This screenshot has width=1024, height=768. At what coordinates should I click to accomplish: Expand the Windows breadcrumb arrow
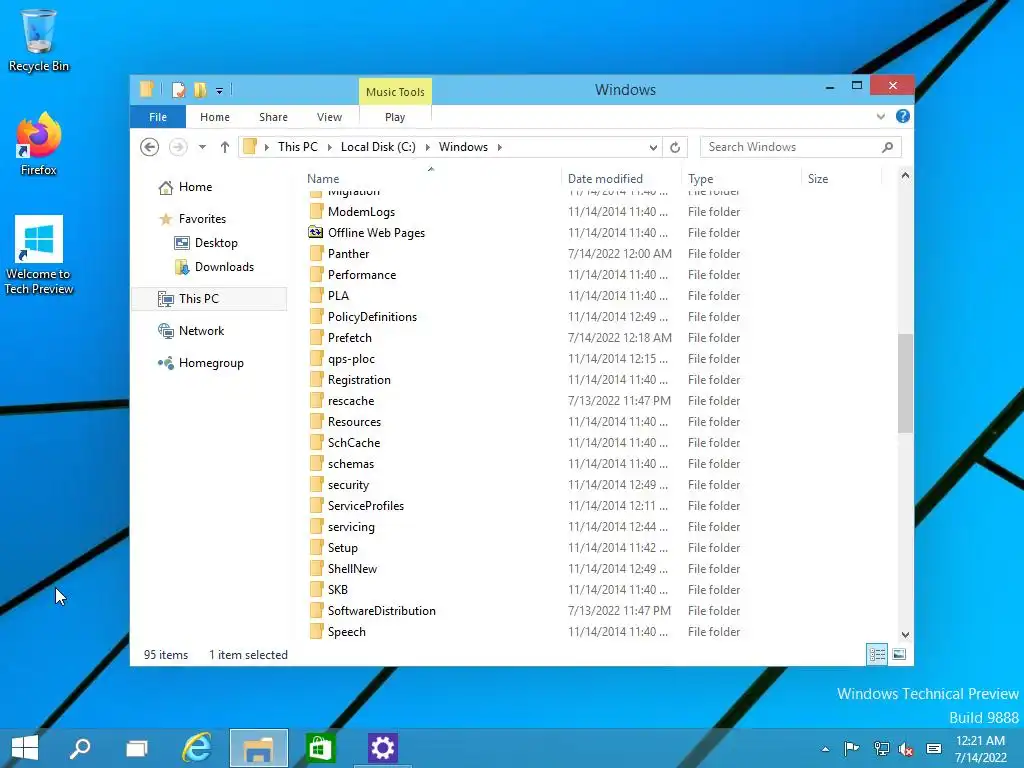(500, 147)
